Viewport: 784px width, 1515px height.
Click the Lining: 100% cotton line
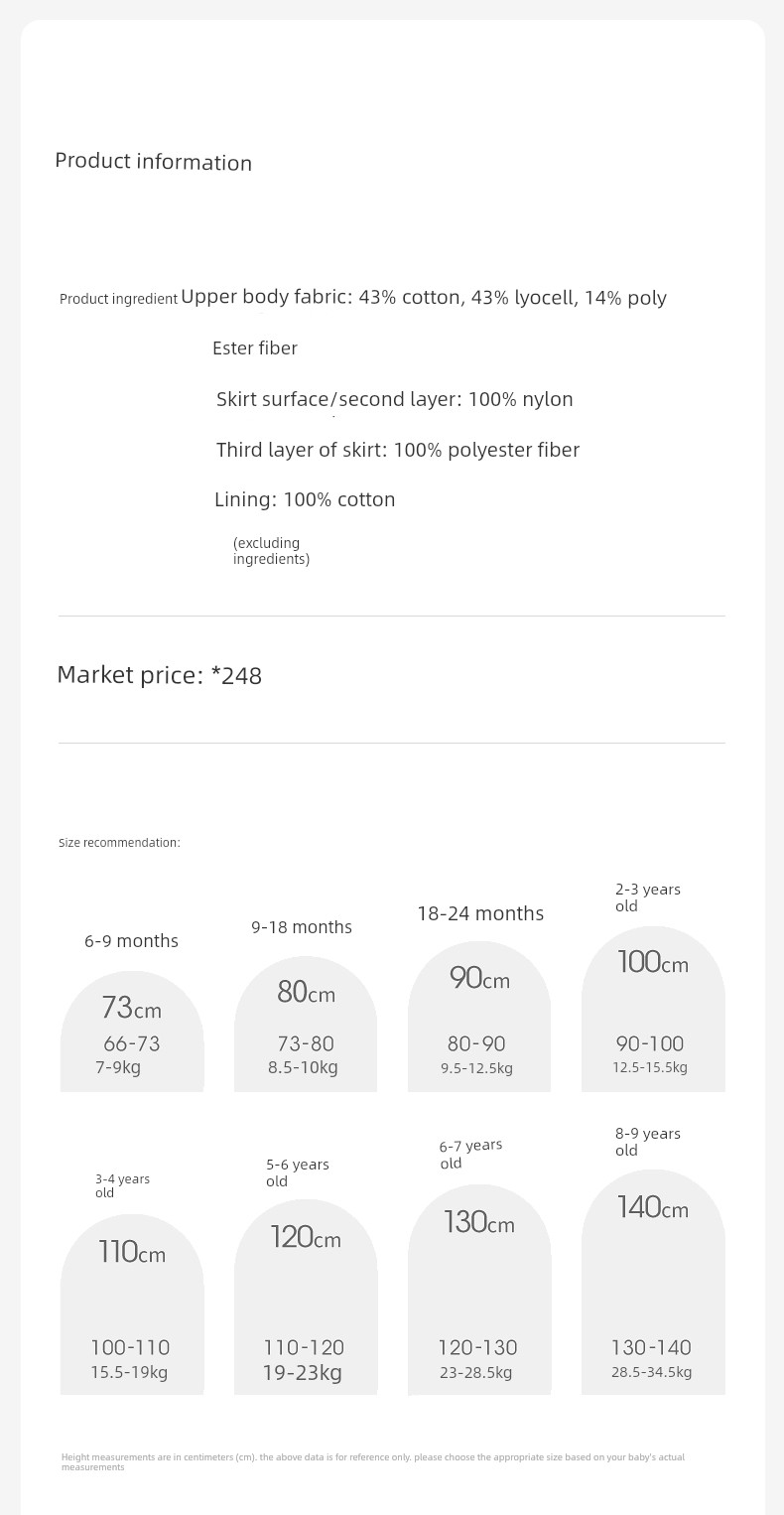pos(305,499)
